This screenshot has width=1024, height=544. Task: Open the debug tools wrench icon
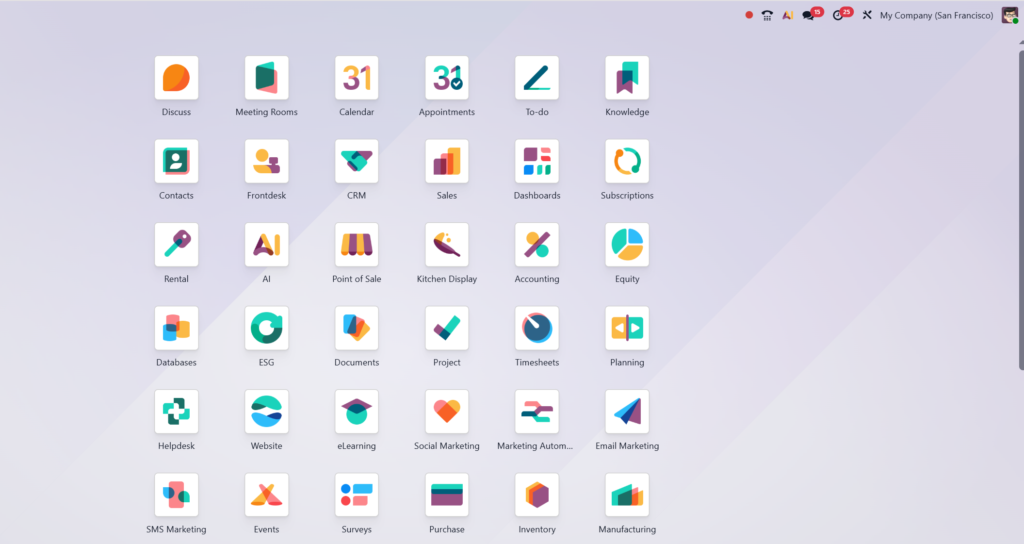click(867, 15)
